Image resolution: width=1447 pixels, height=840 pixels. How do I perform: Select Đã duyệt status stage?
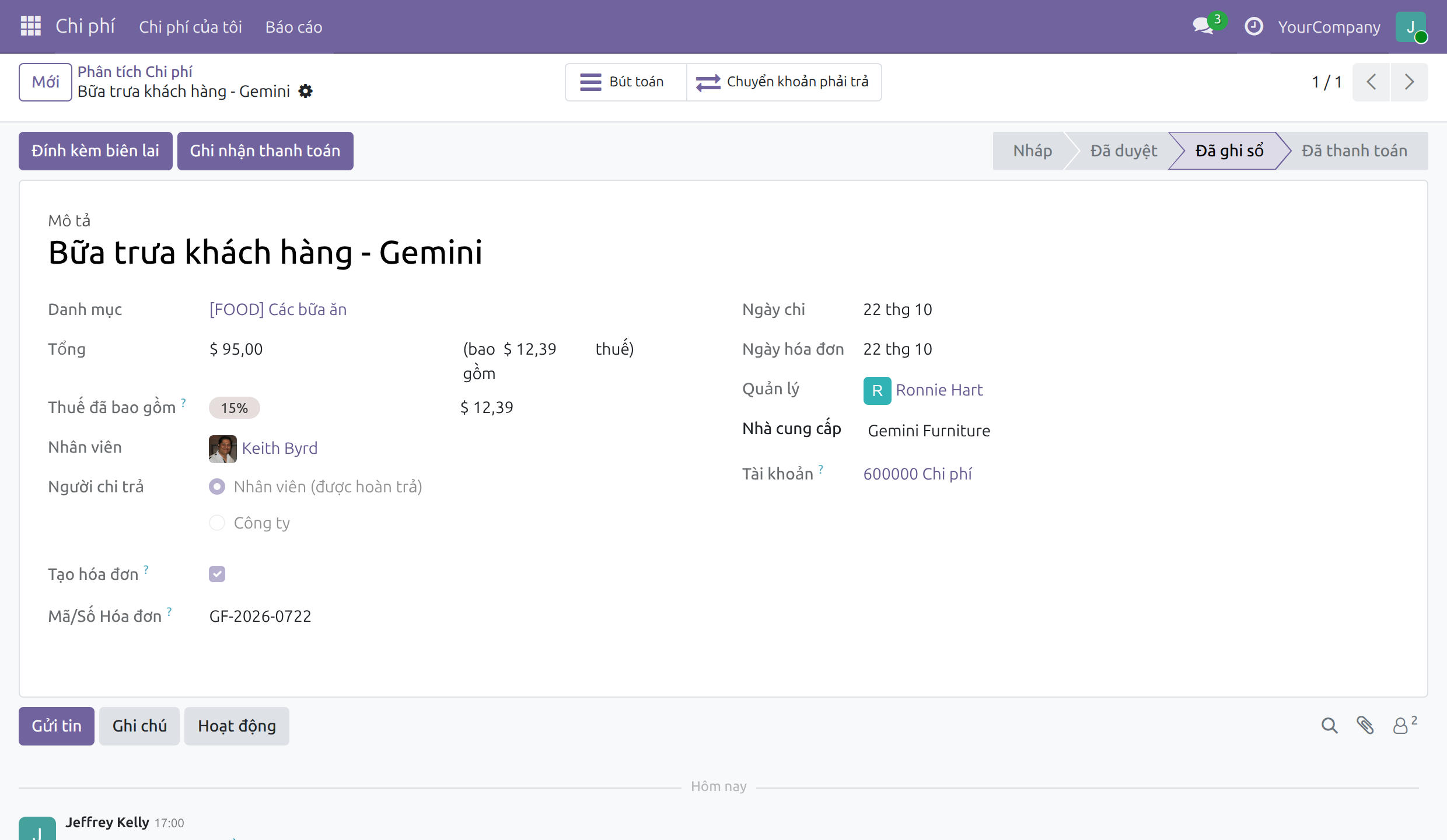[x=1124, y=150]
